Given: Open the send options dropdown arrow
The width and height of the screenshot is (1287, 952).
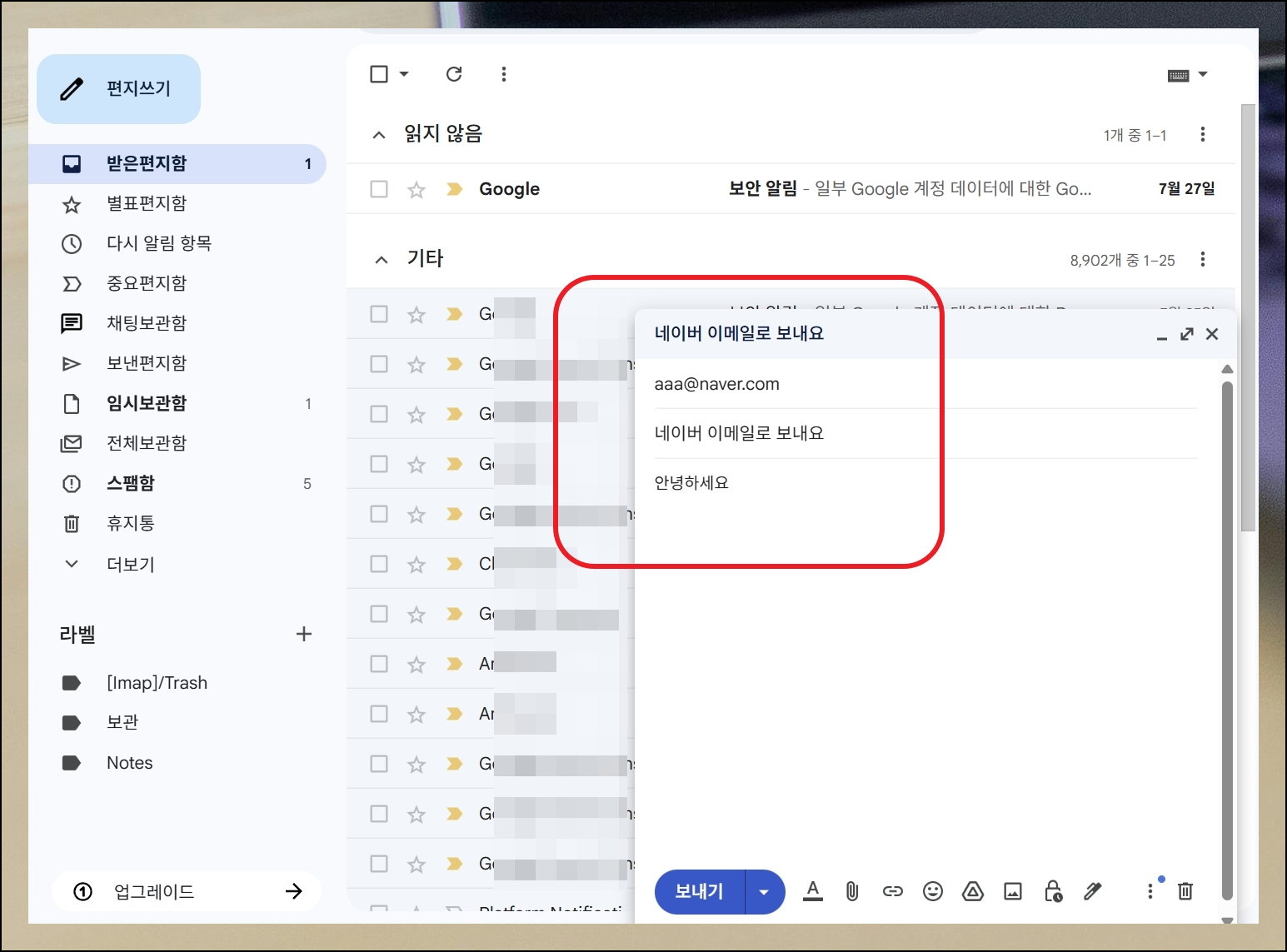Looking at the screenshot, I should [x=765, y=892].
